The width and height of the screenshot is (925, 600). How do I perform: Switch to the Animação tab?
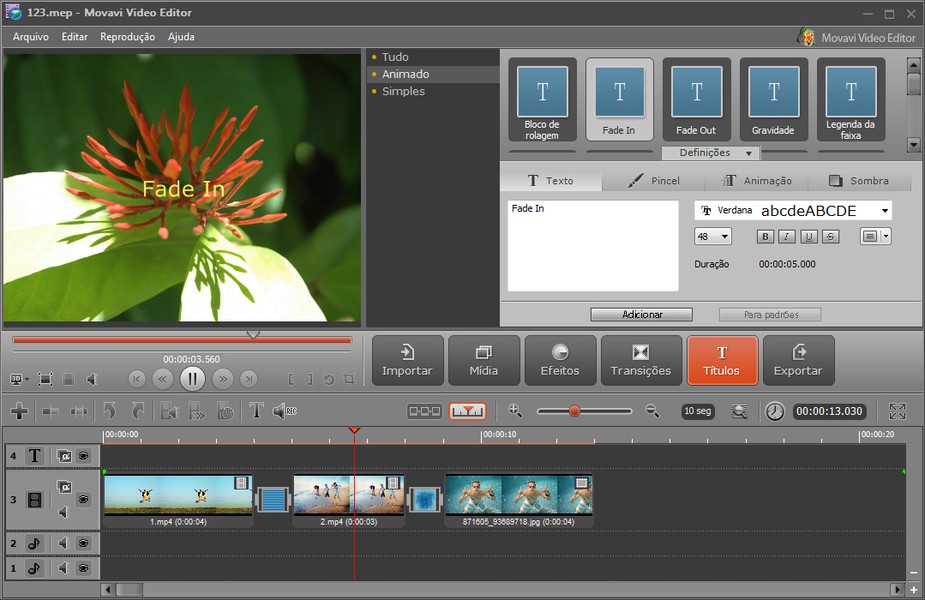757,181
